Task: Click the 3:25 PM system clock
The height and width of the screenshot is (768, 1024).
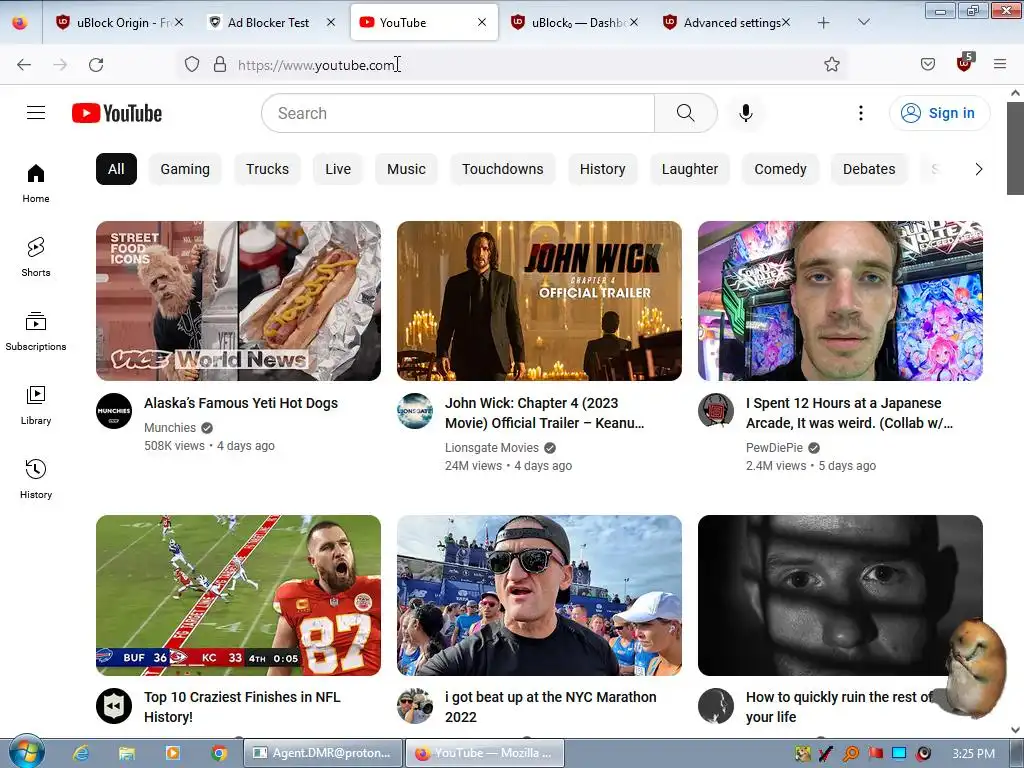Action: point(974,754)
